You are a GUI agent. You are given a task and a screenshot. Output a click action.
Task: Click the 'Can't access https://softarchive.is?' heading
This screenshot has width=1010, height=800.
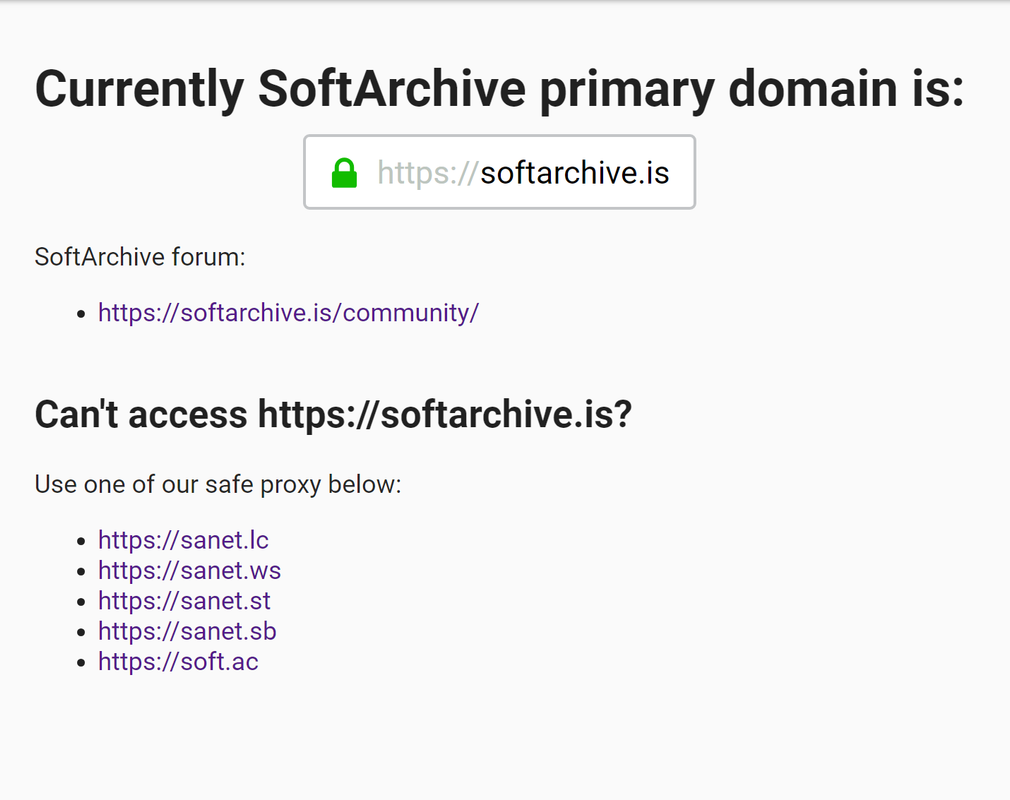[x=333, y=414]
